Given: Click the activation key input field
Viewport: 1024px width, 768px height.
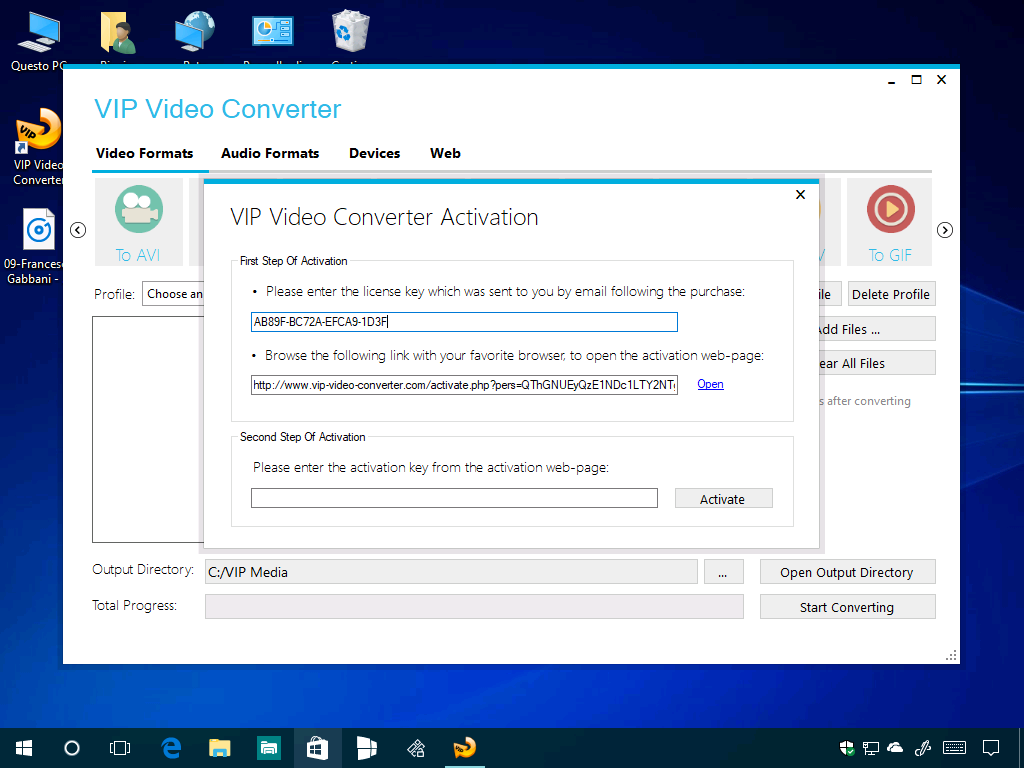Looking at the screenshot, I should click(454, 498).
